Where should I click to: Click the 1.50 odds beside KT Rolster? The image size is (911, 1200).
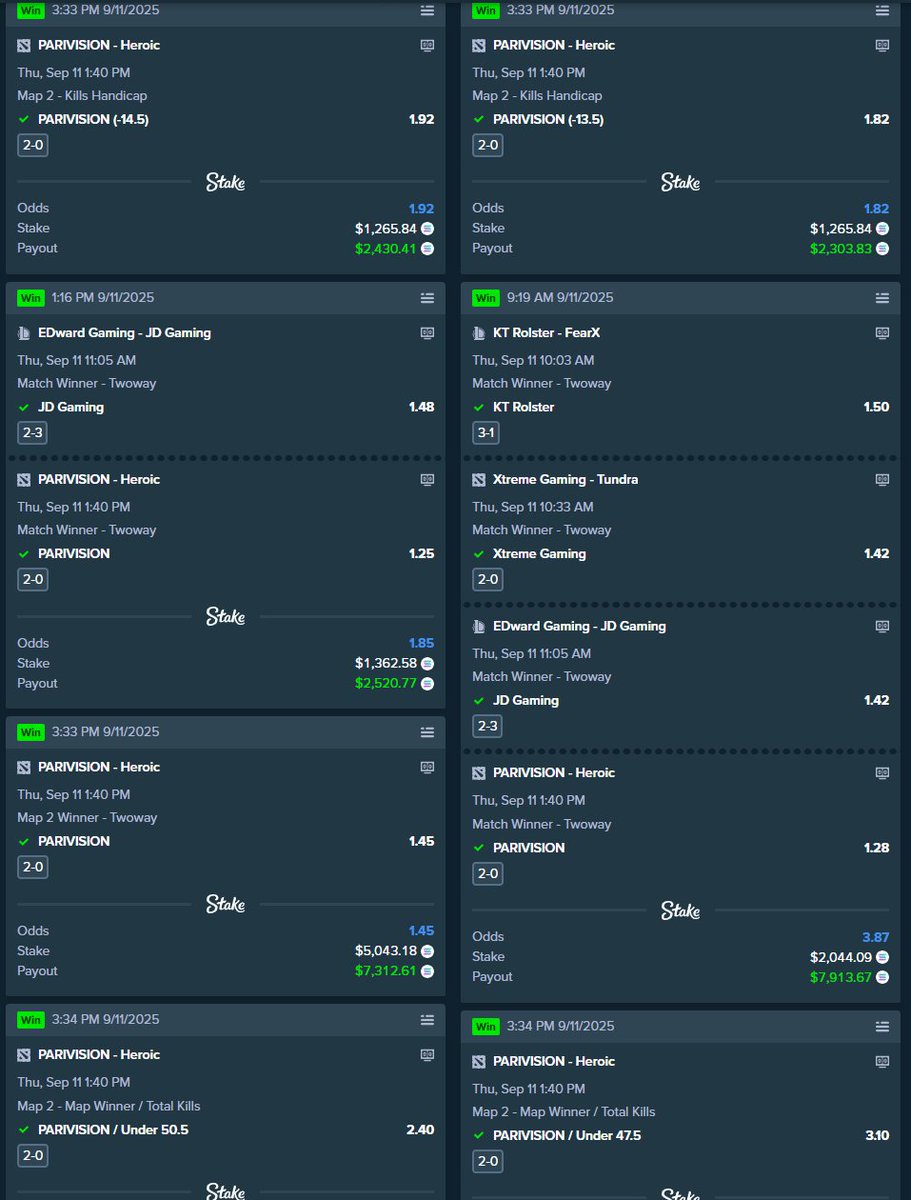[876, 407]
